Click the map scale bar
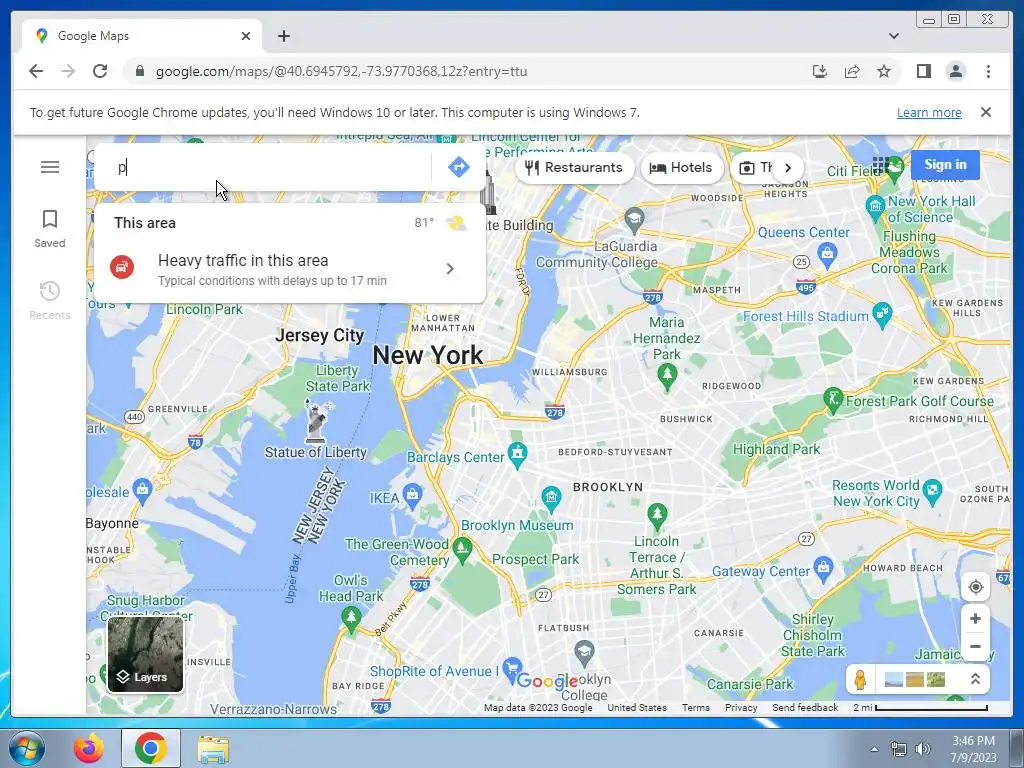This screenshot has width=1024, height=768. pos(921,707)
